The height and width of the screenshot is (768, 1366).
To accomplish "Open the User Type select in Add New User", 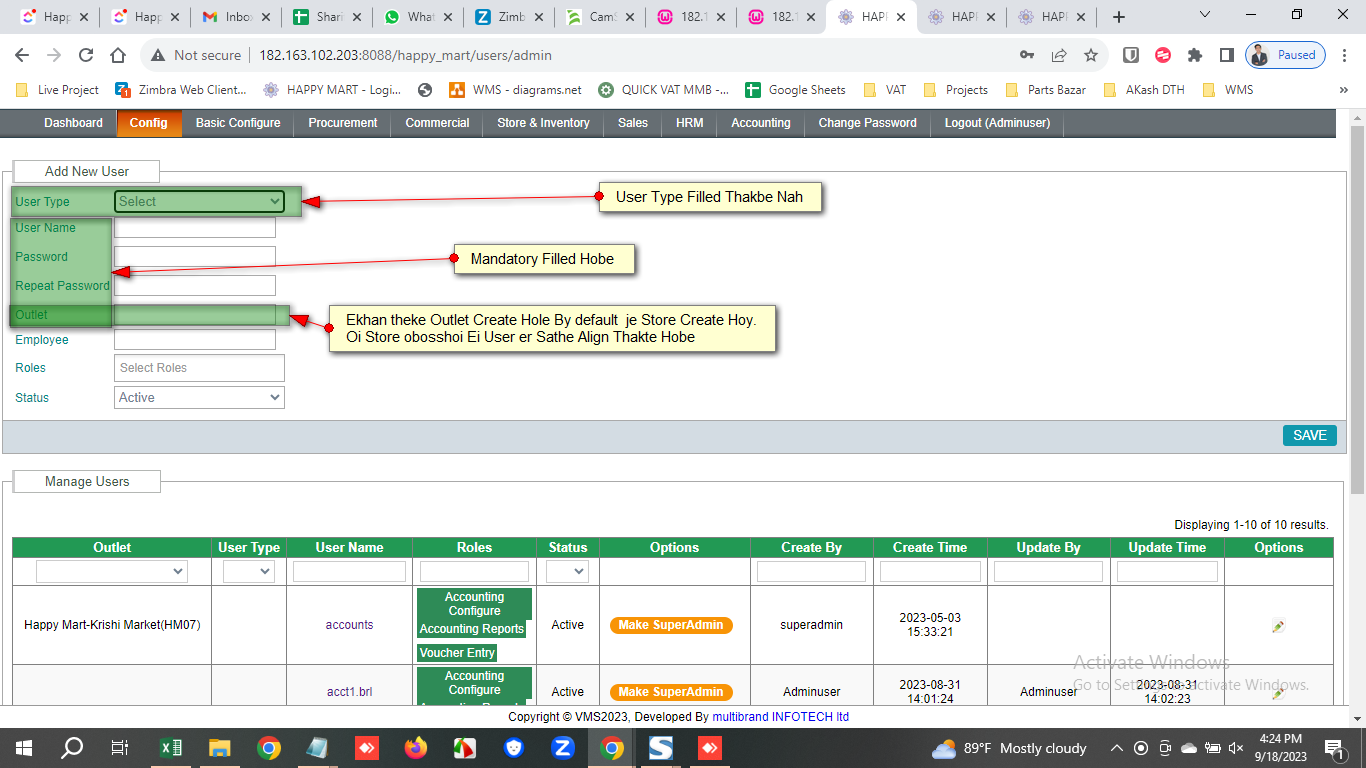I will point(200,202).
